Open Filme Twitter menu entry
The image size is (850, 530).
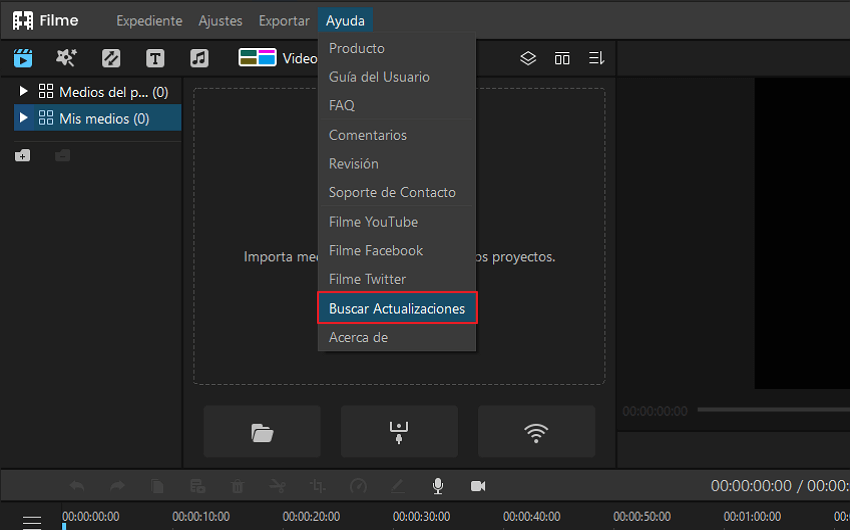point(397,279)
